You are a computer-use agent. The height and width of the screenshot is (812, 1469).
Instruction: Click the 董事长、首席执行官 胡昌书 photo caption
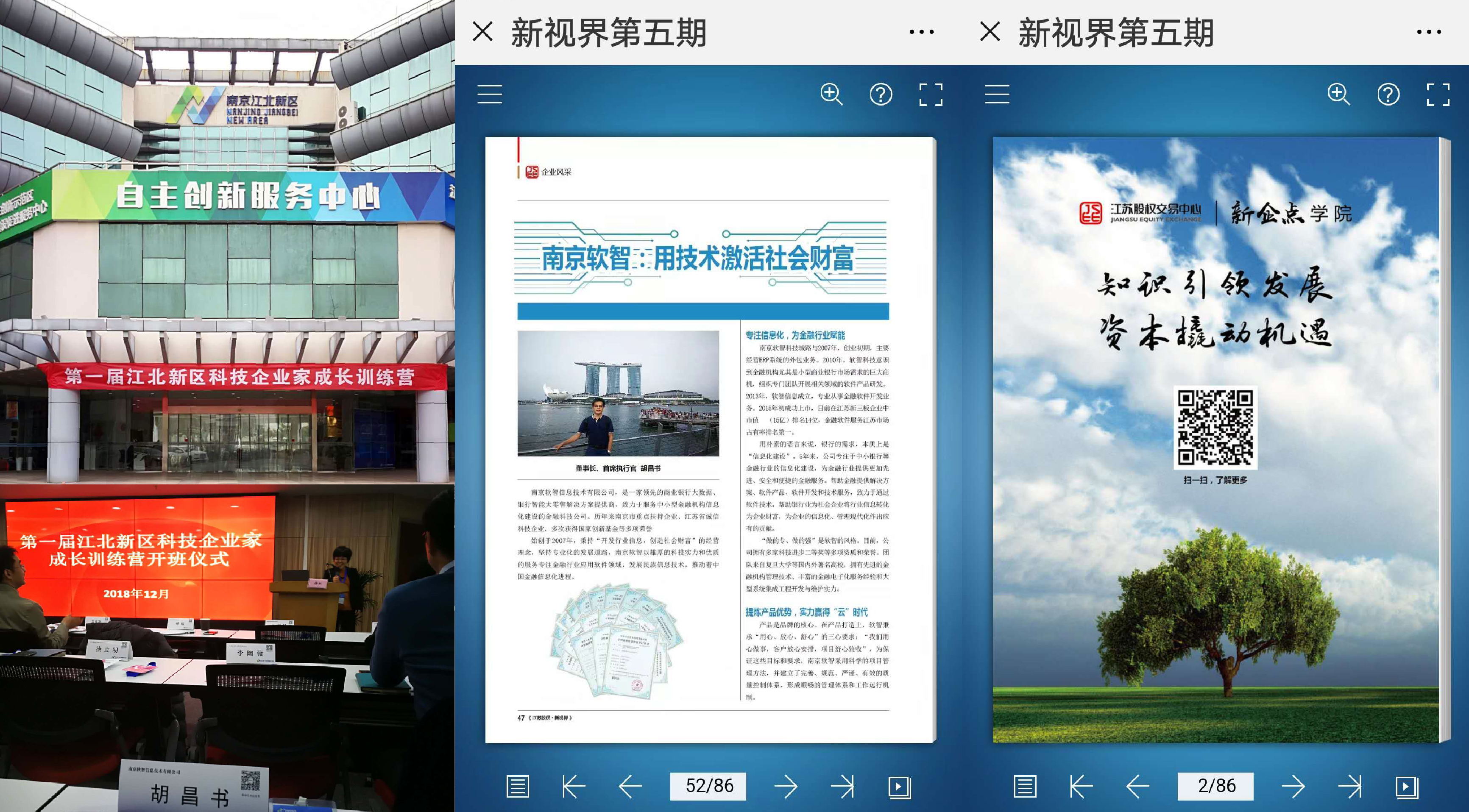pyautogui.click(x=618, y=468)
